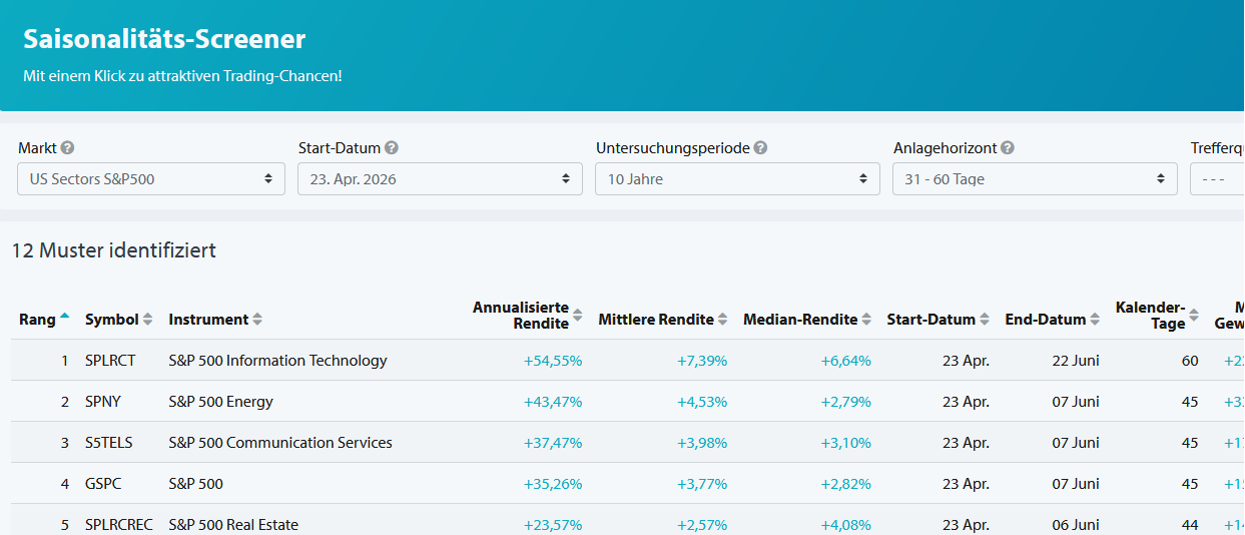This screenshot has height=535, width=1245.
Task: Click median return +2,82%
Action: [x=846, y=483]
